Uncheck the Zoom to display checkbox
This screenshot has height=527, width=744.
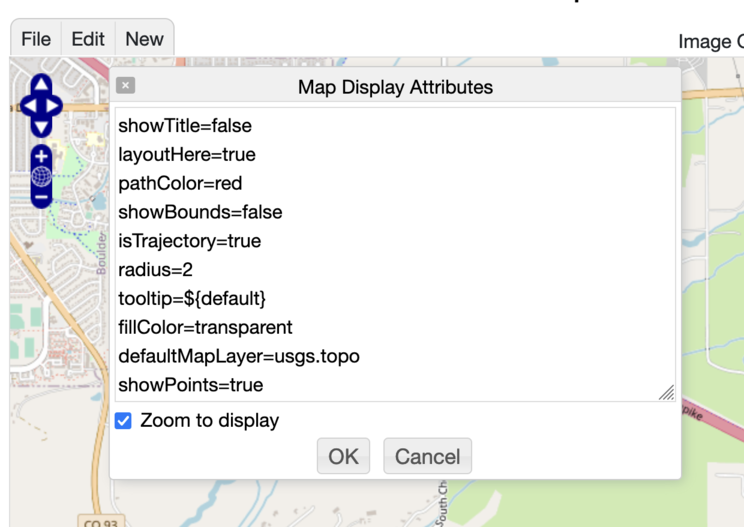123,421
